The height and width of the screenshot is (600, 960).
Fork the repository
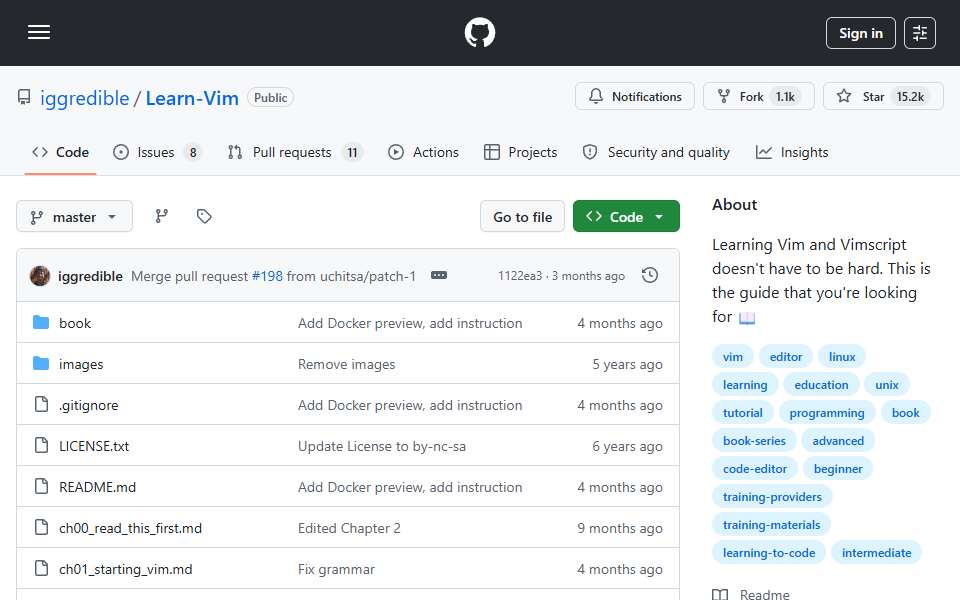pos(758,97)
